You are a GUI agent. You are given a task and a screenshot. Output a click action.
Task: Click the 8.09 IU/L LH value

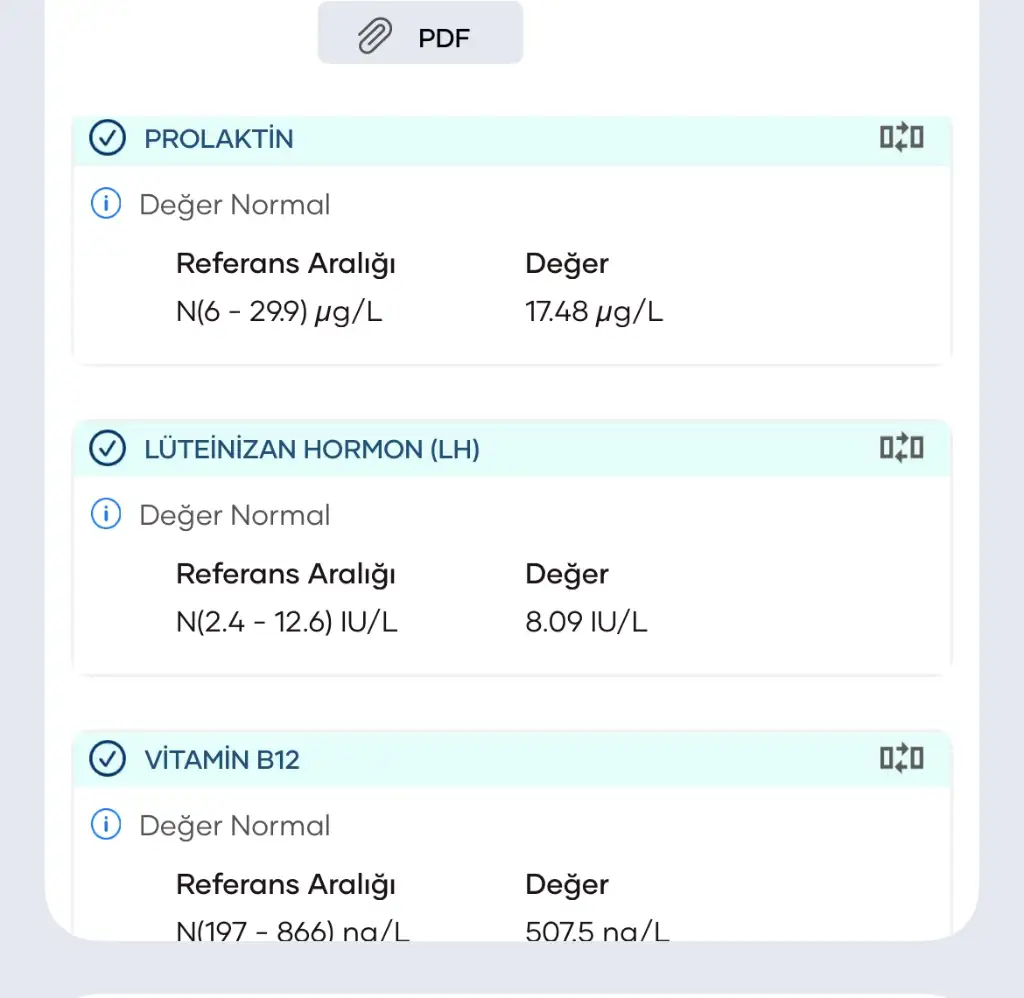point(586,623)
